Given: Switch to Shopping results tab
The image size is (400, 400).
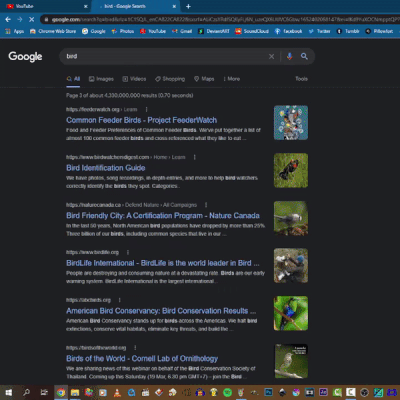Looking at the screenshot, I should (x=170, y=79).
